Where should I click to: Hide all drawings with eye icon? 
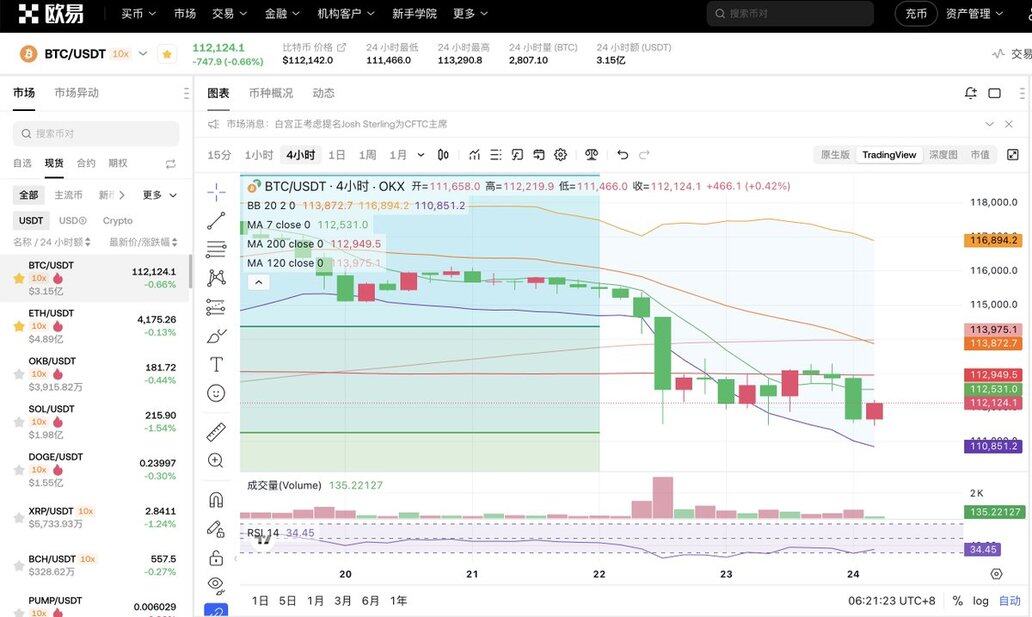tap(216, 584)
